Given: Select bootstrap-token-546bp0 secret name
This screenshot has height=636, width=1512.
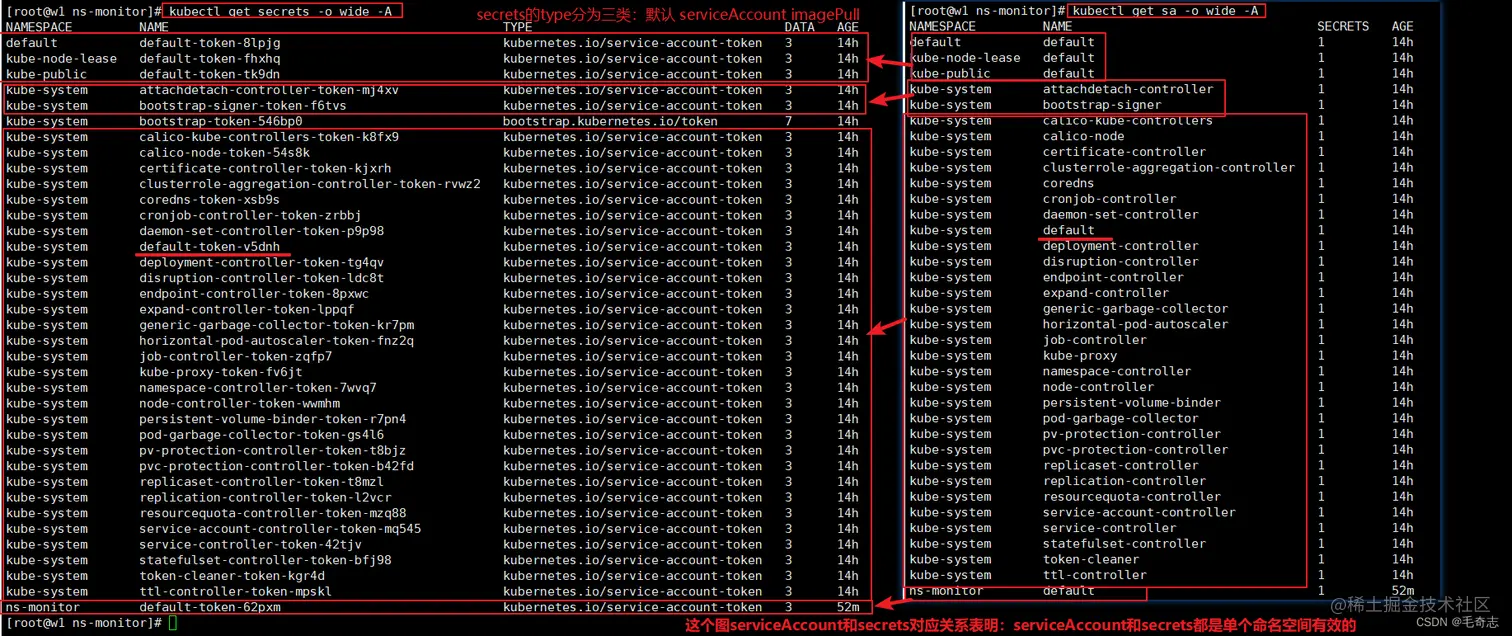Looking at the screenshot, I should (x=221, y=122).
